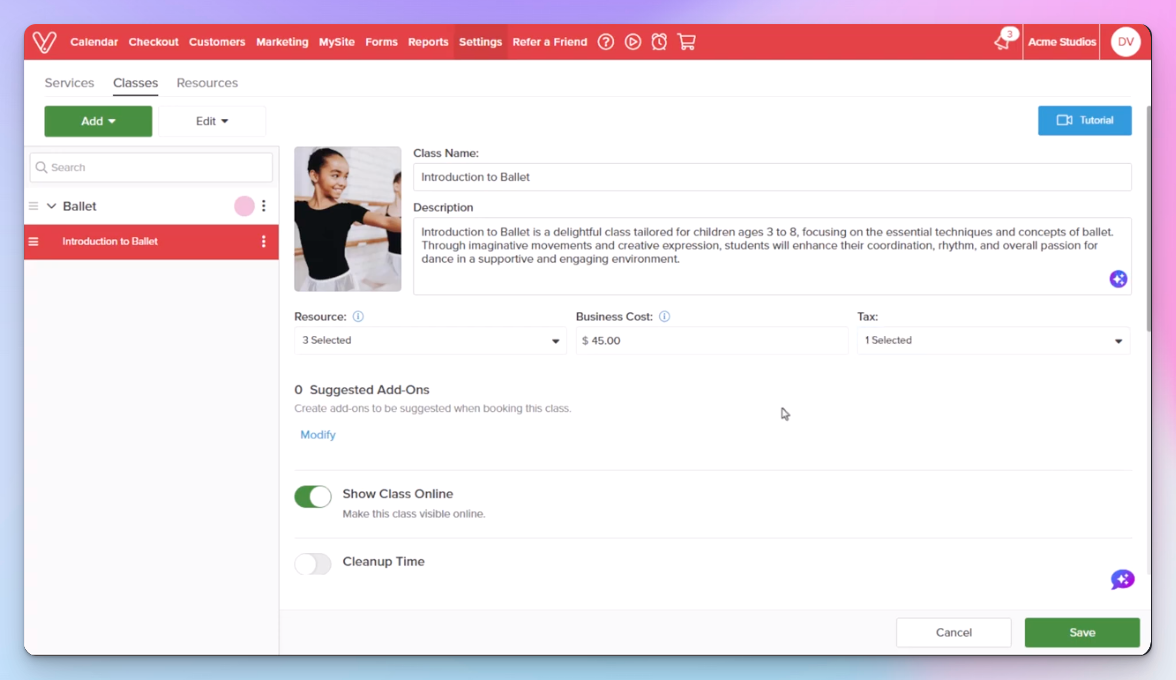Open the Forms menu
Screen dimensions: 1176x680
pos(381,42)
